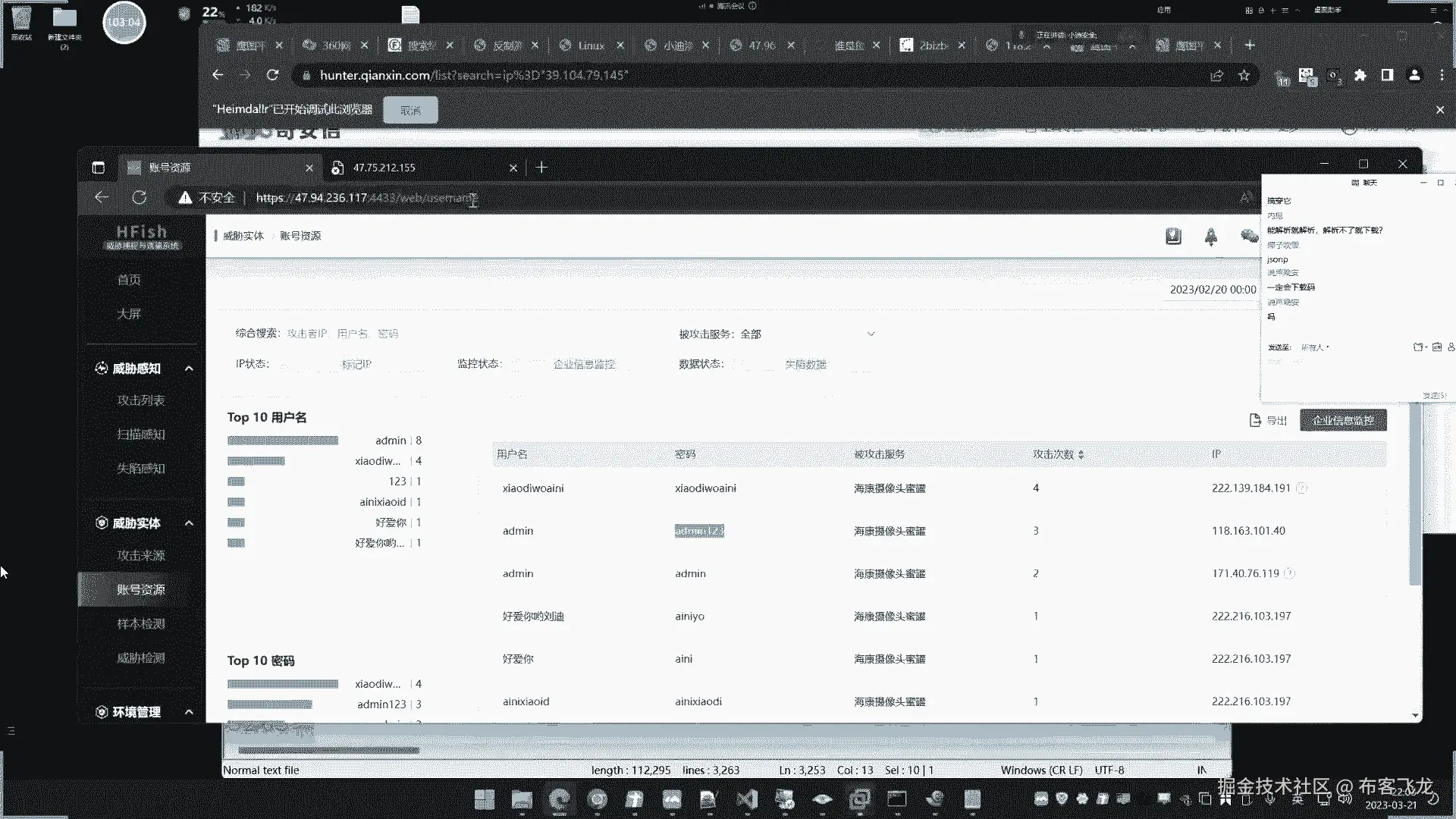
Task: Reload the HFish page with refresh icon
Action: (140, 198)
